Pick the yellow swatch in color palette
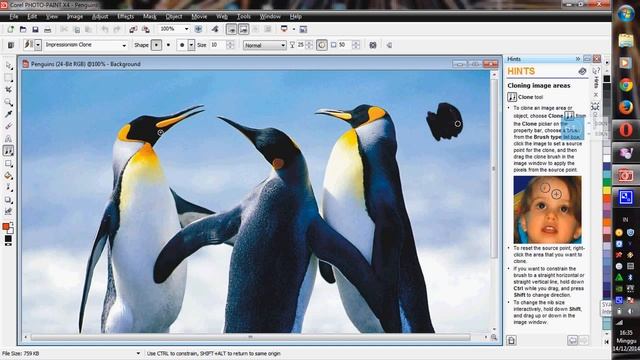 tap(607, 190)
